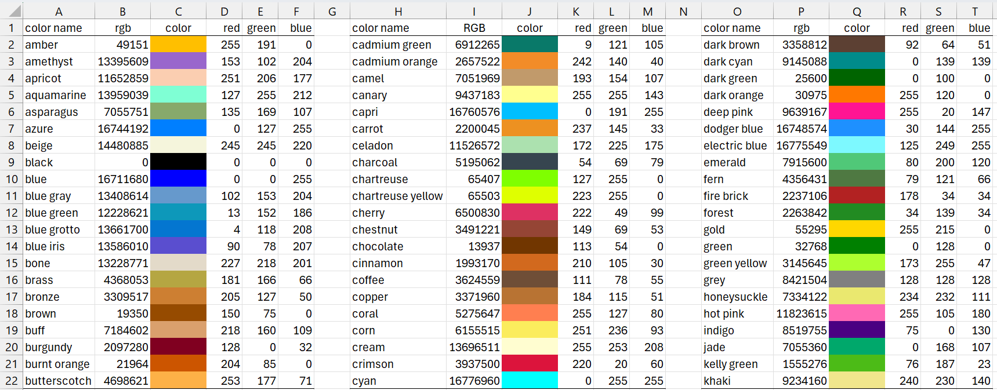Select RGB value 6912265
Viewport: 997px width, 390px height.
pos(474,45)
